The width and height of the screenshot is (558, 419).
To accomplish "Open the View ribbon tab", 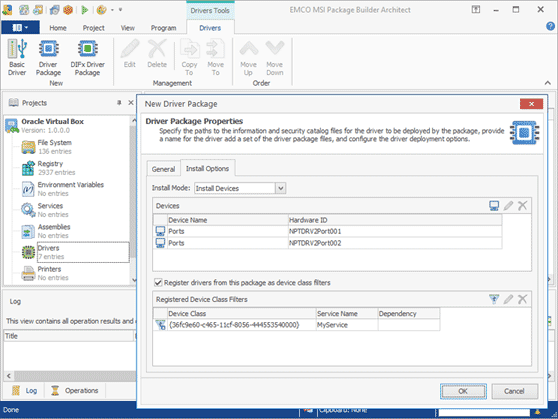I will 127,28.
